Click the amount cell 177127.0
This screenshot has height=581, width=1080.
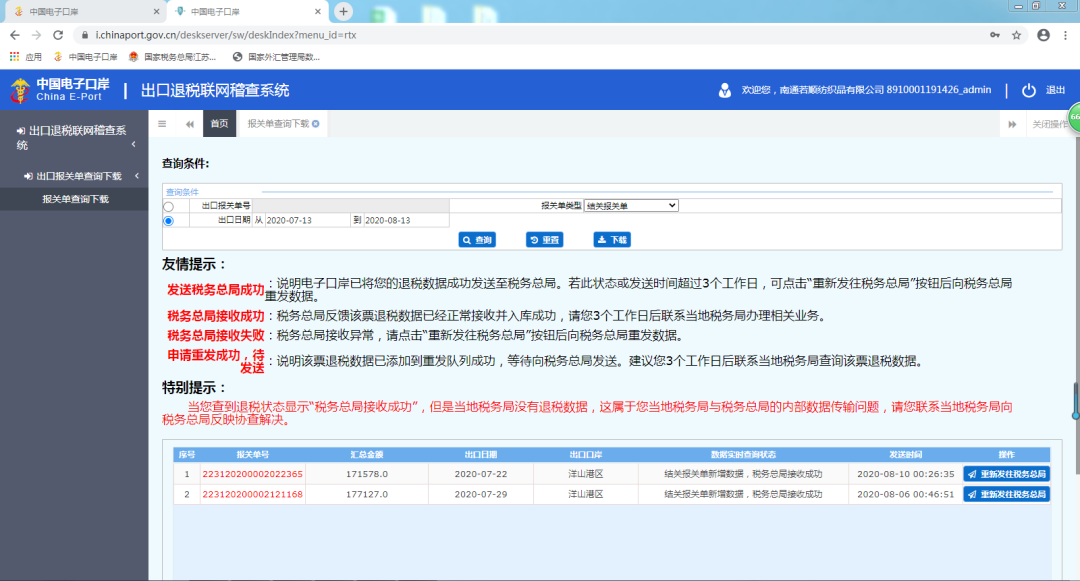pos(366,494)
